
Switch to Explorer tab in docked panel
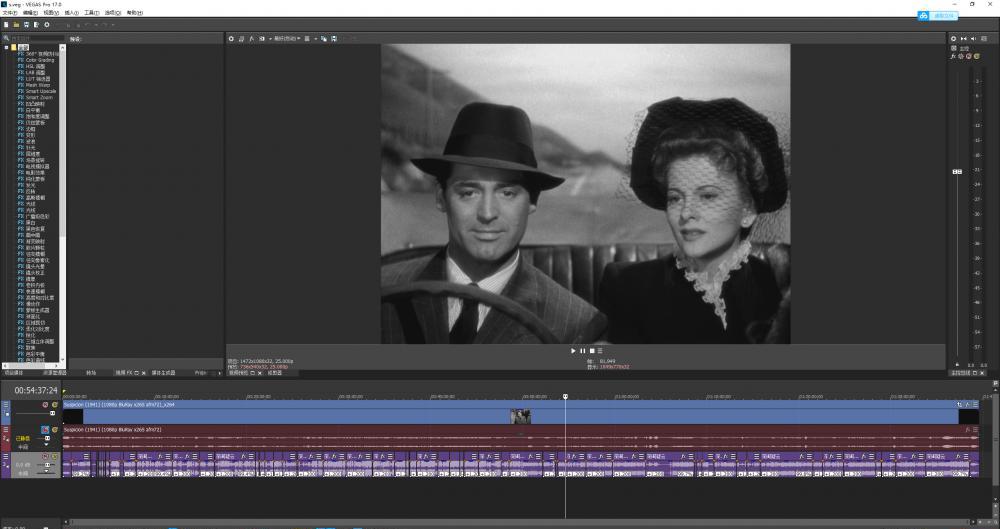coord(54,373)
